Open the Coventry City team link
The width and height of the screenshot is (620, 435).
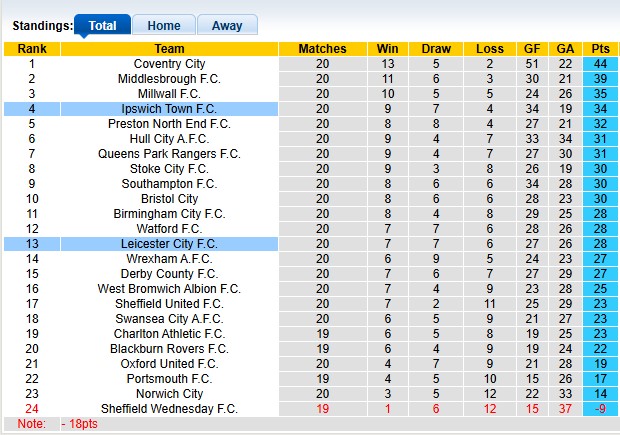(x=169, y=64)
